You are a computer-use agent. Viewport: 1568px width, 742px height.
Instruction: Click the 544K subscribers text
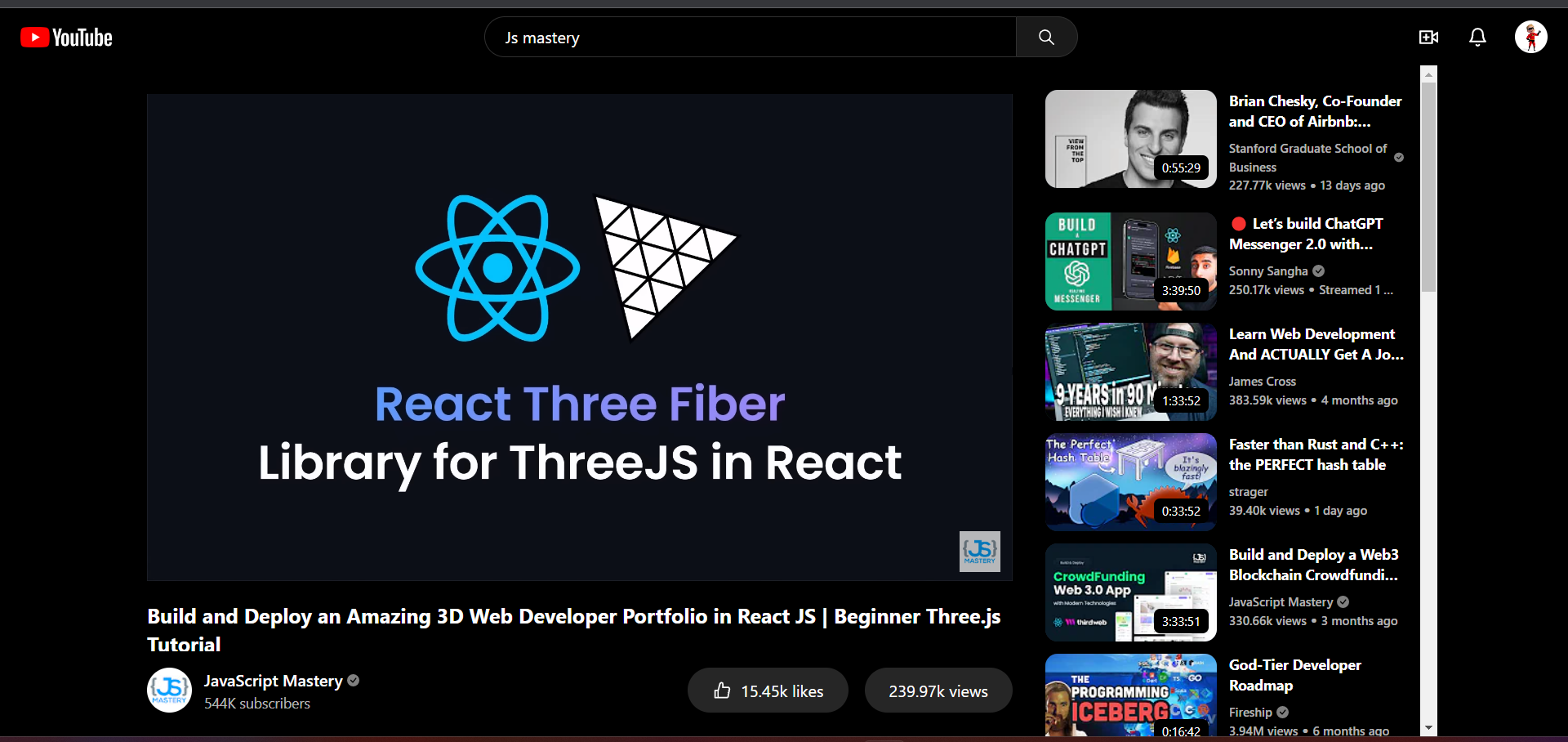pos(257,703)
